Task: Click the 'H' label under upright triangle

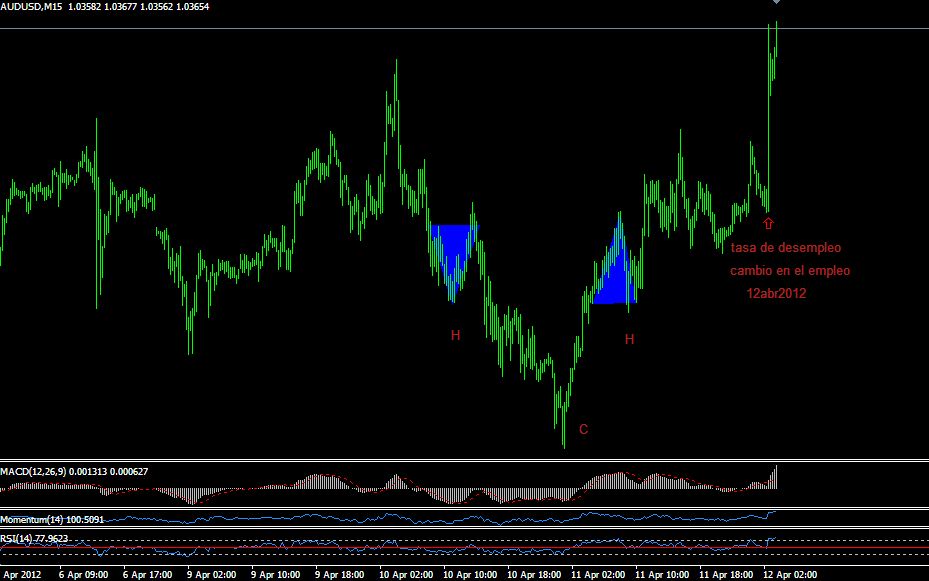Action: coord(629,340)
